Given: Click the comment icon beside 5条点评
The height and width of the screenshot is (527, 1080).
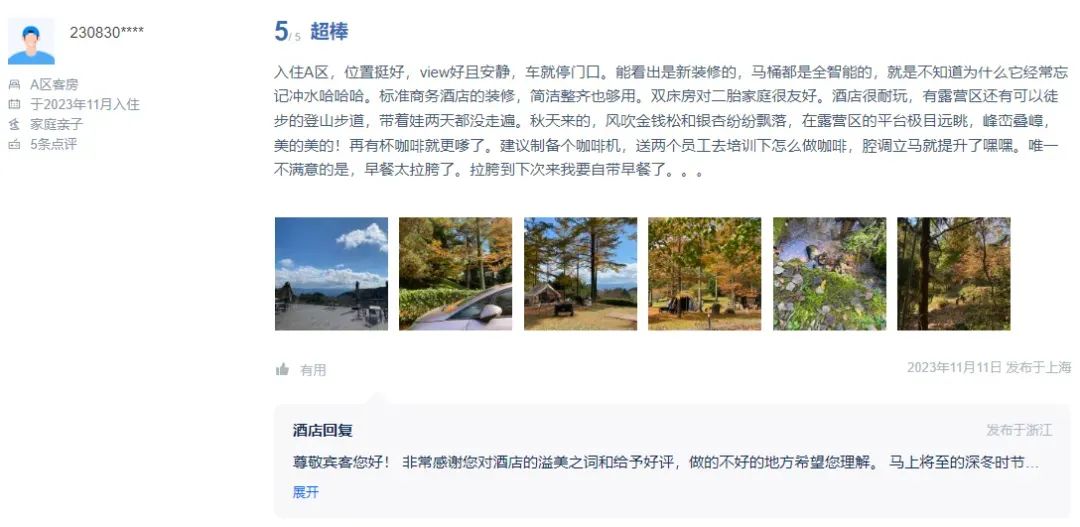Looking at the screenshot, I should point(14,145).
